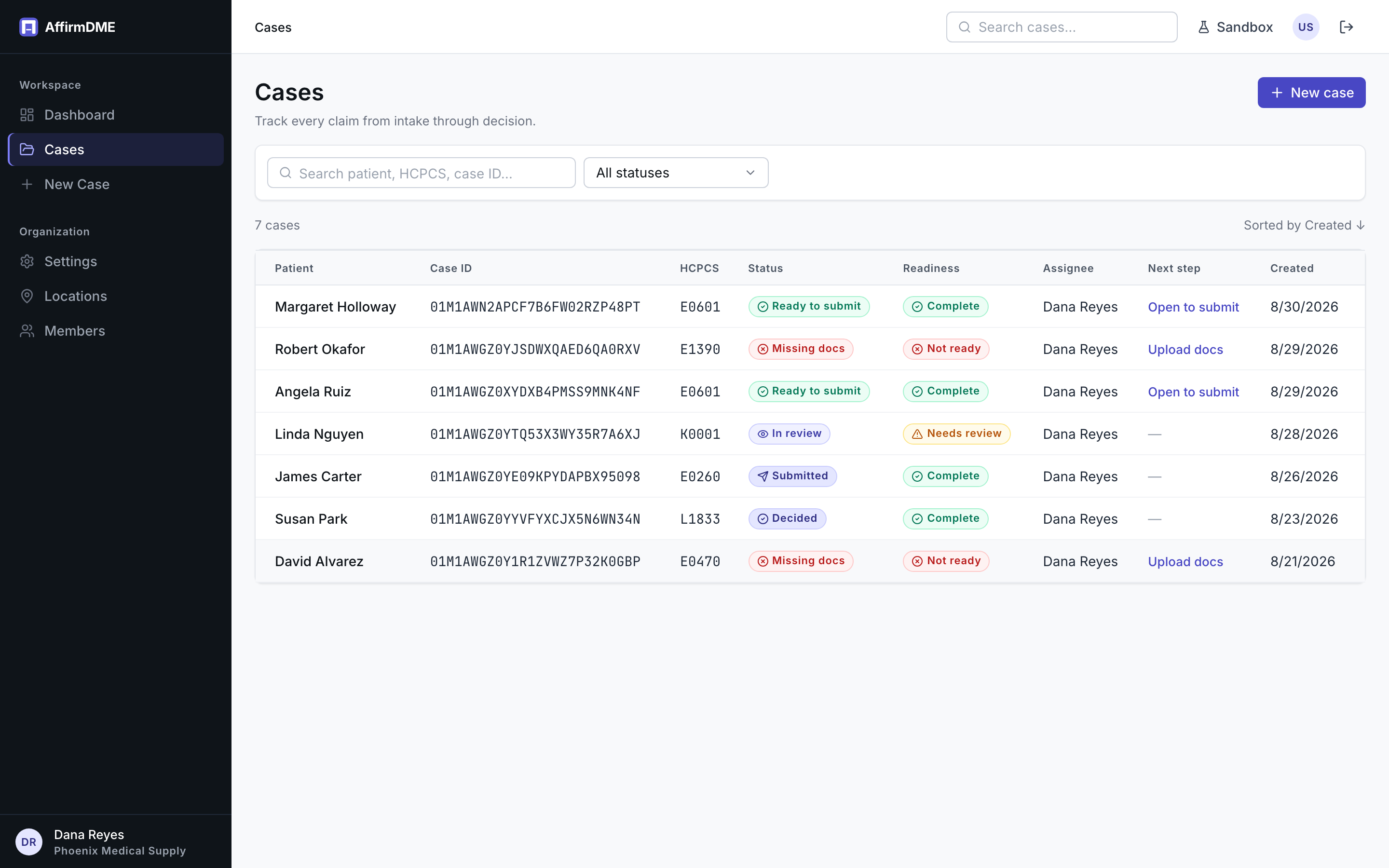The image size is (1389, 868).
Task: Click Upload docs for Robert Okafor
Action: click(x=1185, y=350)
